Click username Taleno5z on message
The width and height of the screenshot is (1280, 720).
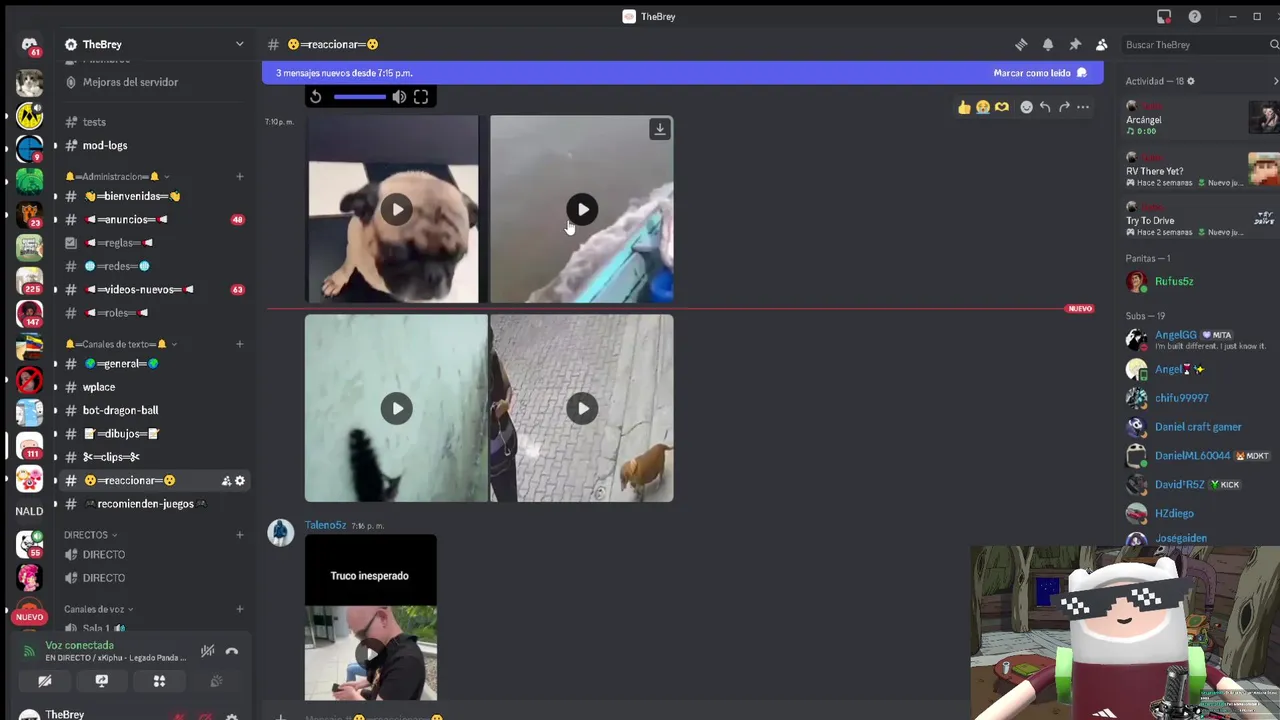tap(325, 525)
